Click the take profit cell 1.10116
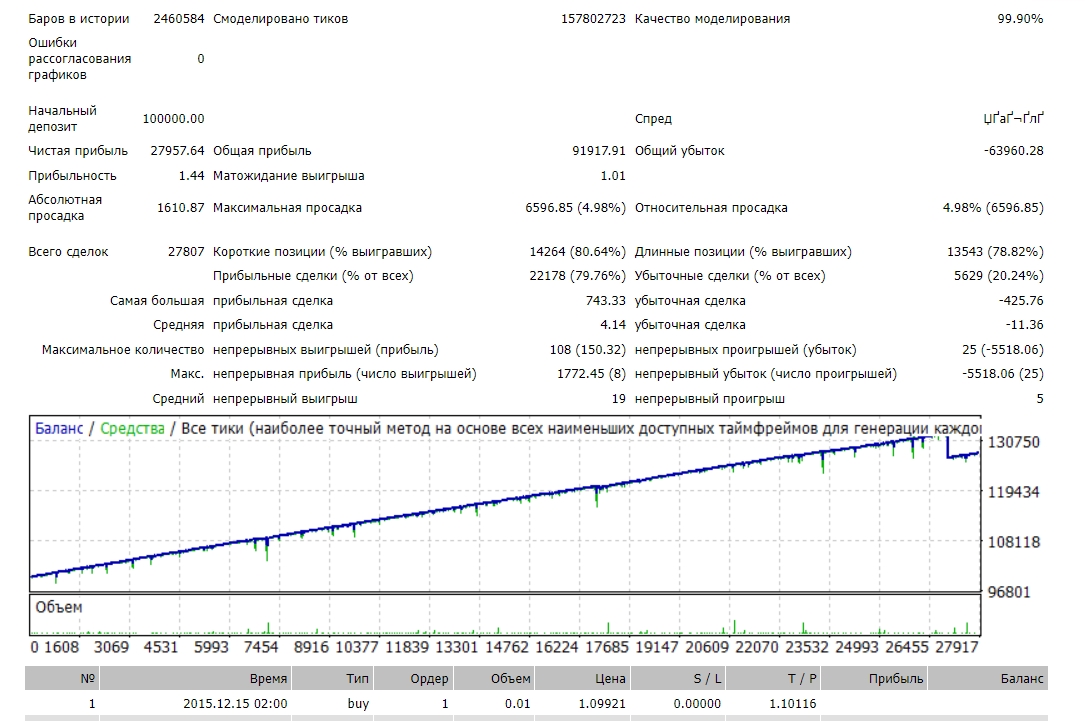This screenshot has height=721, width=1085. [793, 704]
